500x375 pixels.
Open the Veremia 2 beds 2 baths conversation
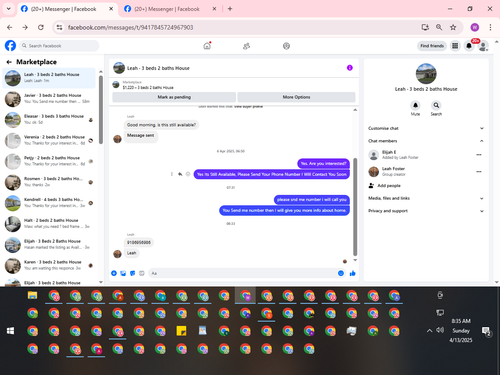point(49,140)
